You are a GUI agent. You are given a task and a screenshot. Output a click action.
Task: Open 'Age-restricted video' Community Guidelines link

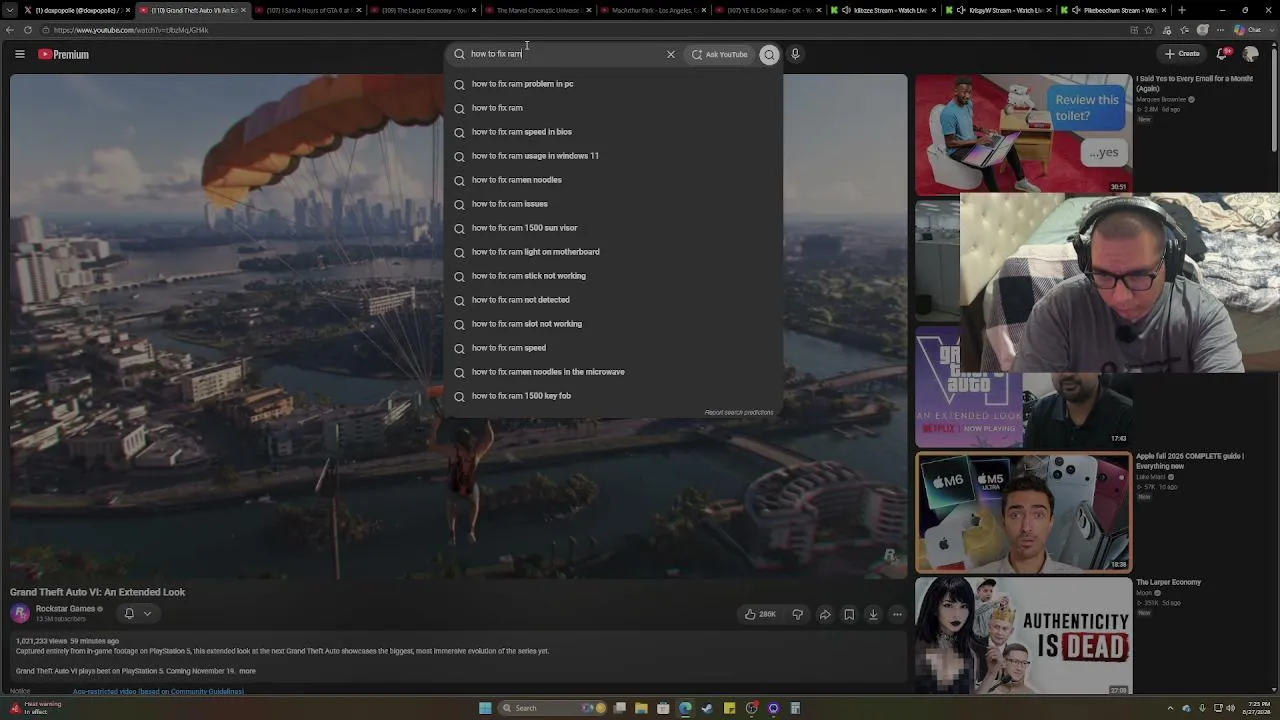(x=158, y=691)
